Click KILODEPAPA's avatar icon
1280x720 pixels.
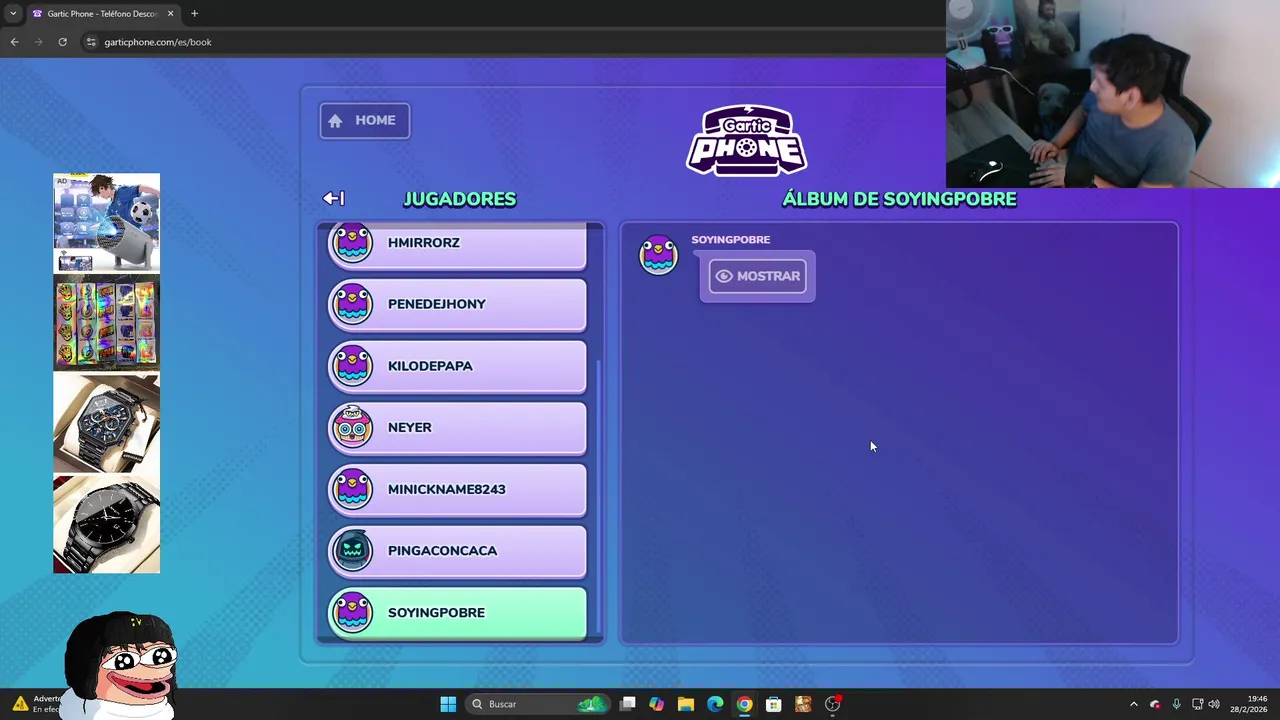pyautogui.click(x=352, y=365)
